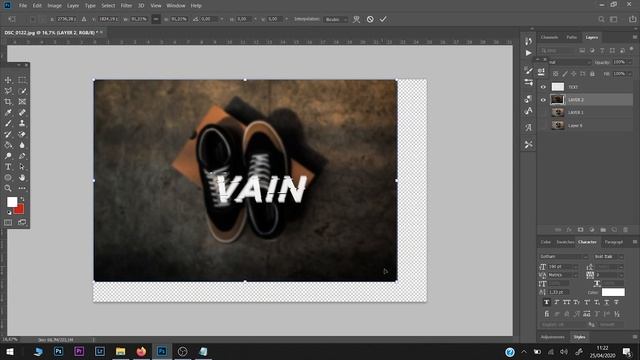Switch to warp mode icon

(x=356, y=19)
